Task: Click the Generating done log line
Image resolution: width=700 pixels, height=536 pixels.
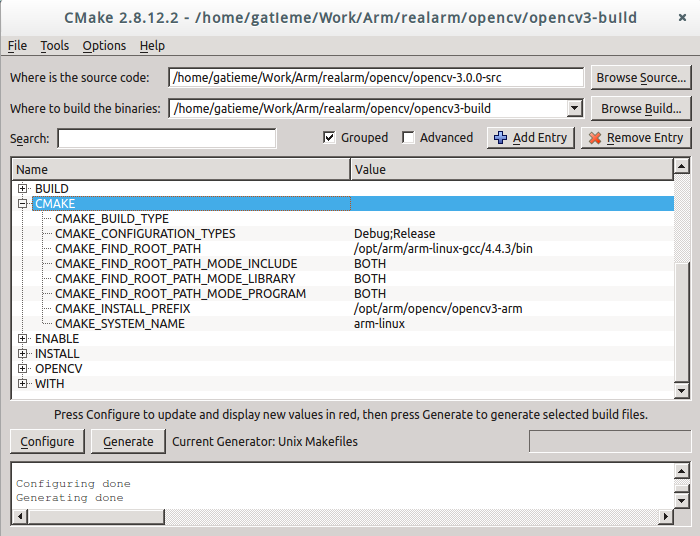Action: click(x=70, y=498)
